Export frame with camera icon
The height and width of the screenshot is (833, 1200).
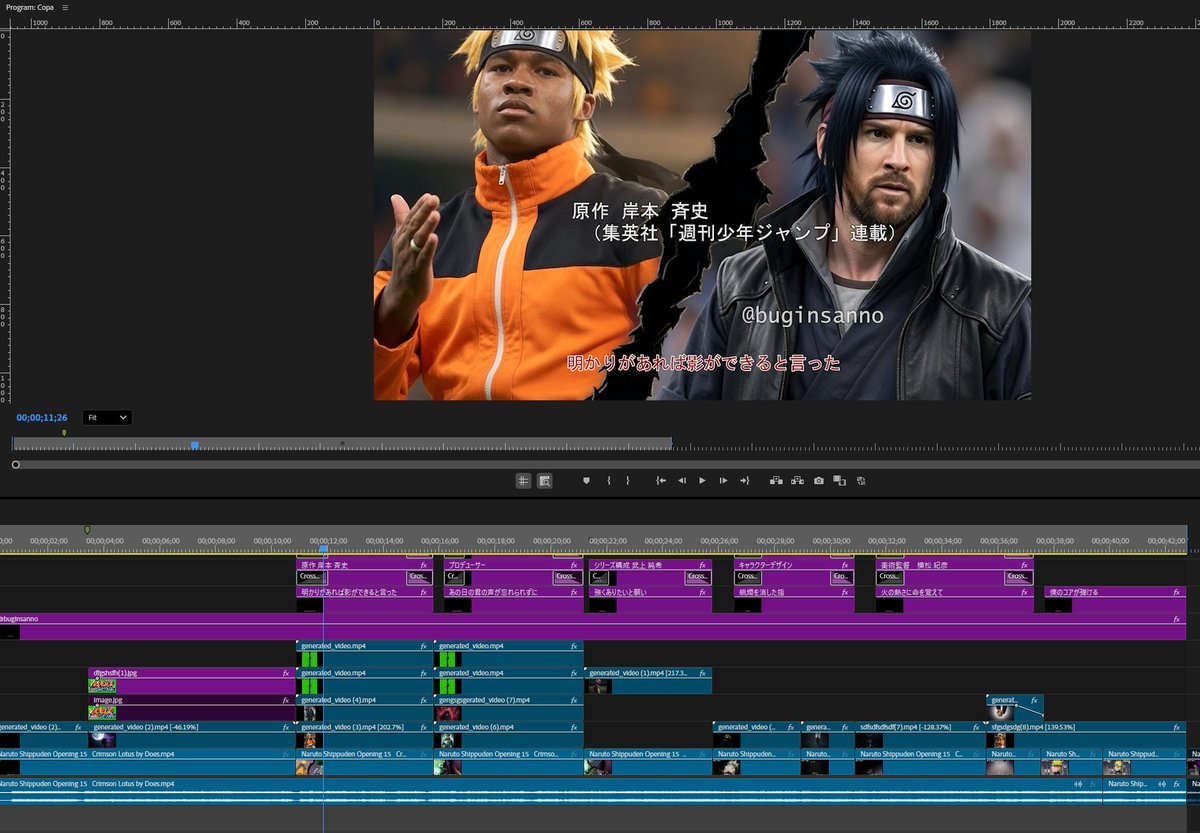click(x=818, y=481)
